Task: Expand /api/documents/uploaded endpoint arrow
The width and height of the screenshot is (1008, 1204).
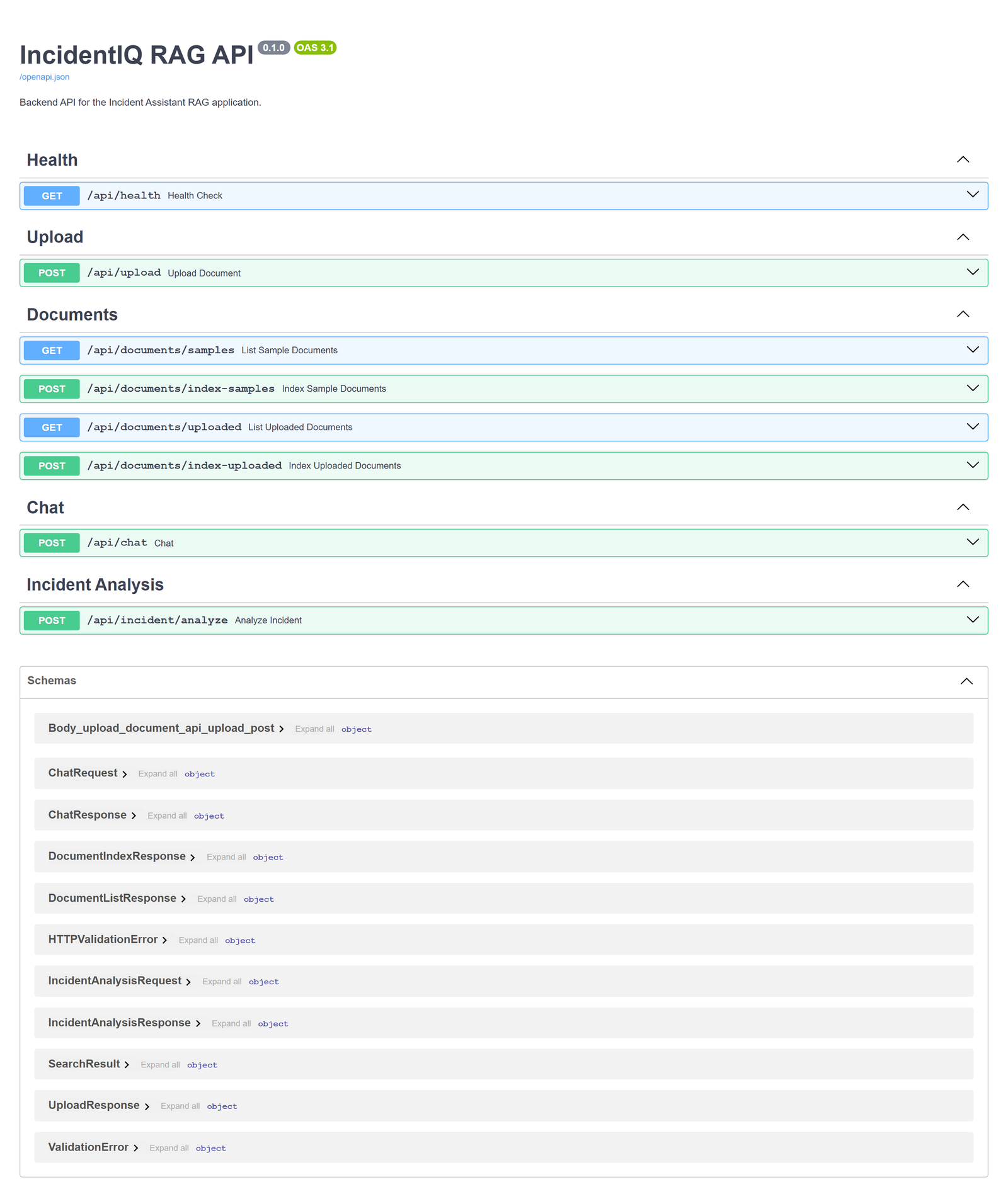Action: [973, 426]
